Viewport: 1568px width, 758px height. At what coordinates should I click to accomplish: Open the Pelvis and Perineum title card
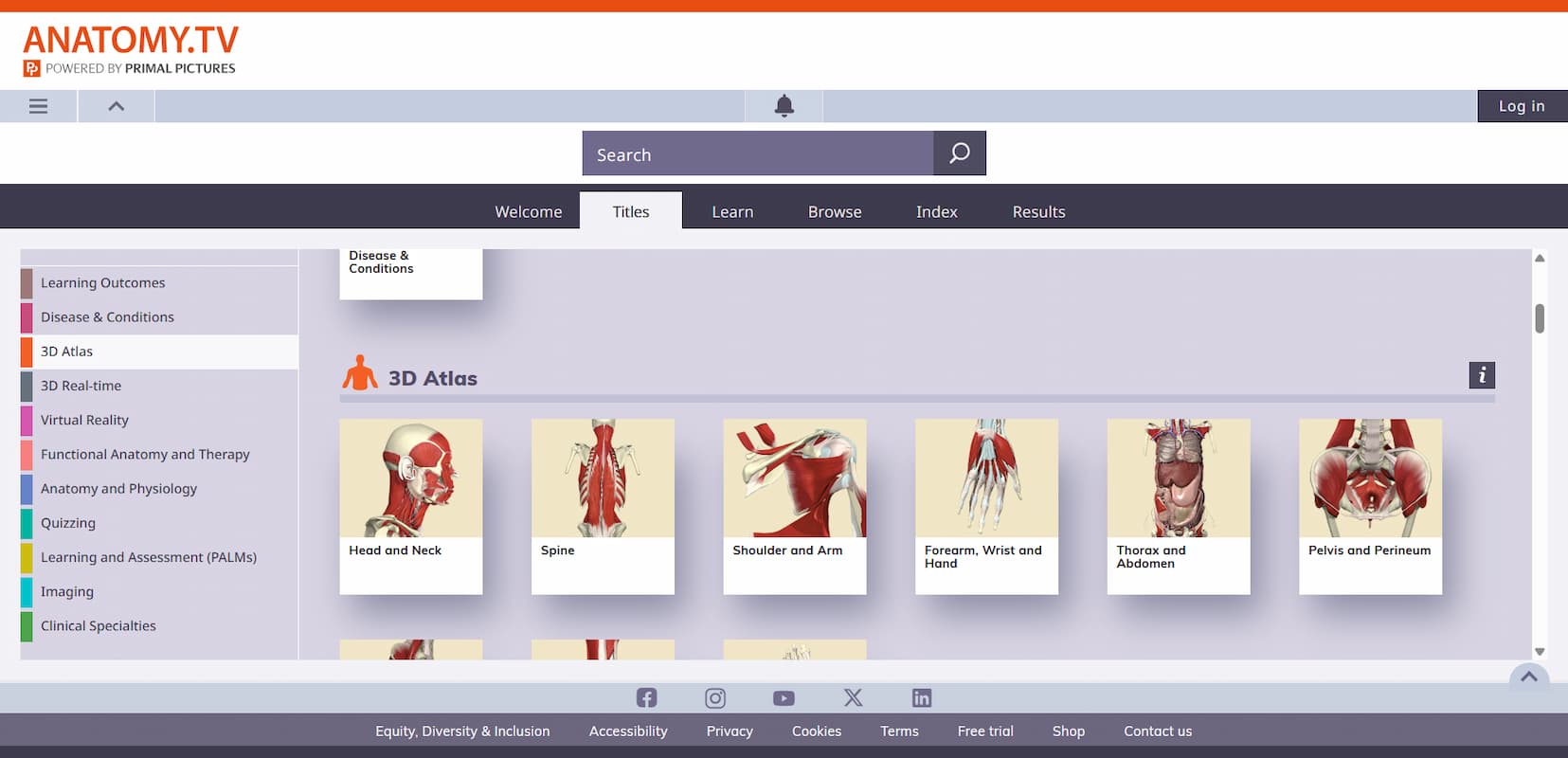(x=1369, y=506)
